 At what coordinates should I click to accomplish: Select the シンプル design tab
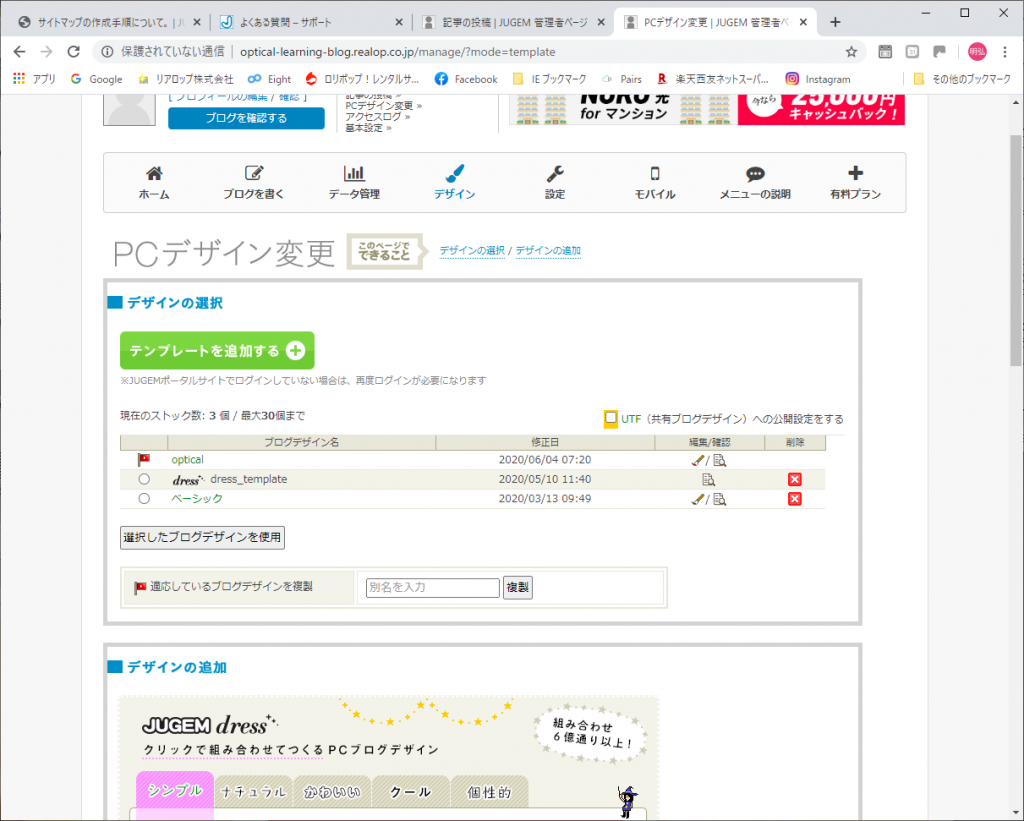pyautogui.click(x=174, y=791)
